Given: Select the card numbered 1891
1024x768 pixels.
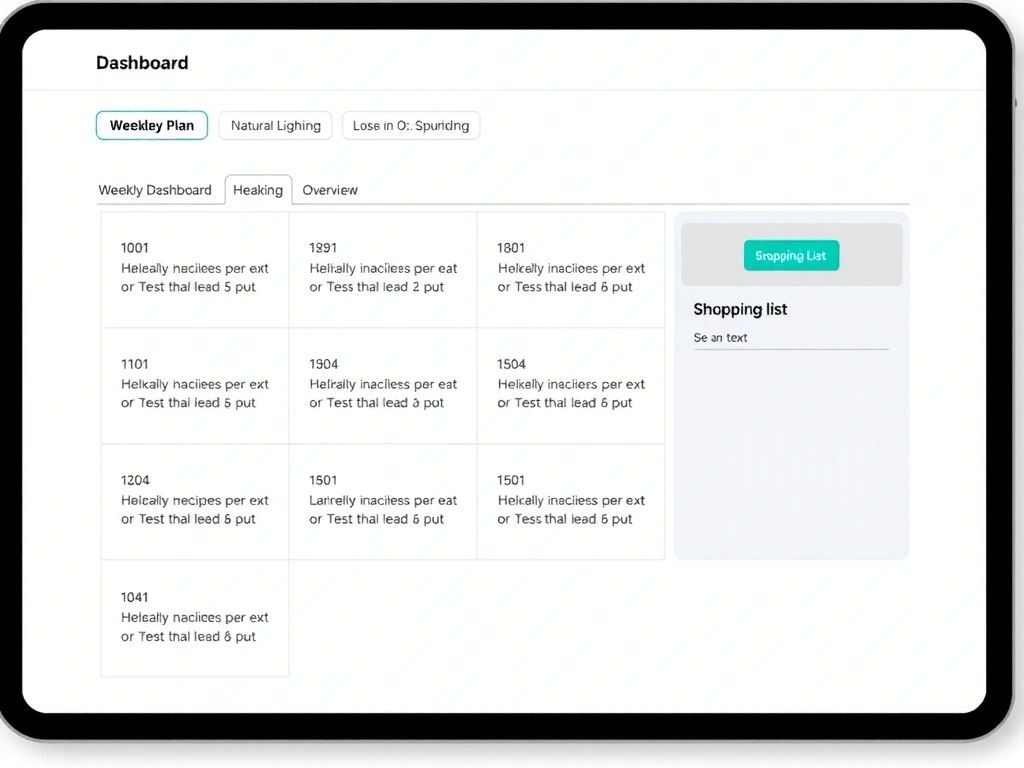Looking at the screenshot, I should 383,269.
